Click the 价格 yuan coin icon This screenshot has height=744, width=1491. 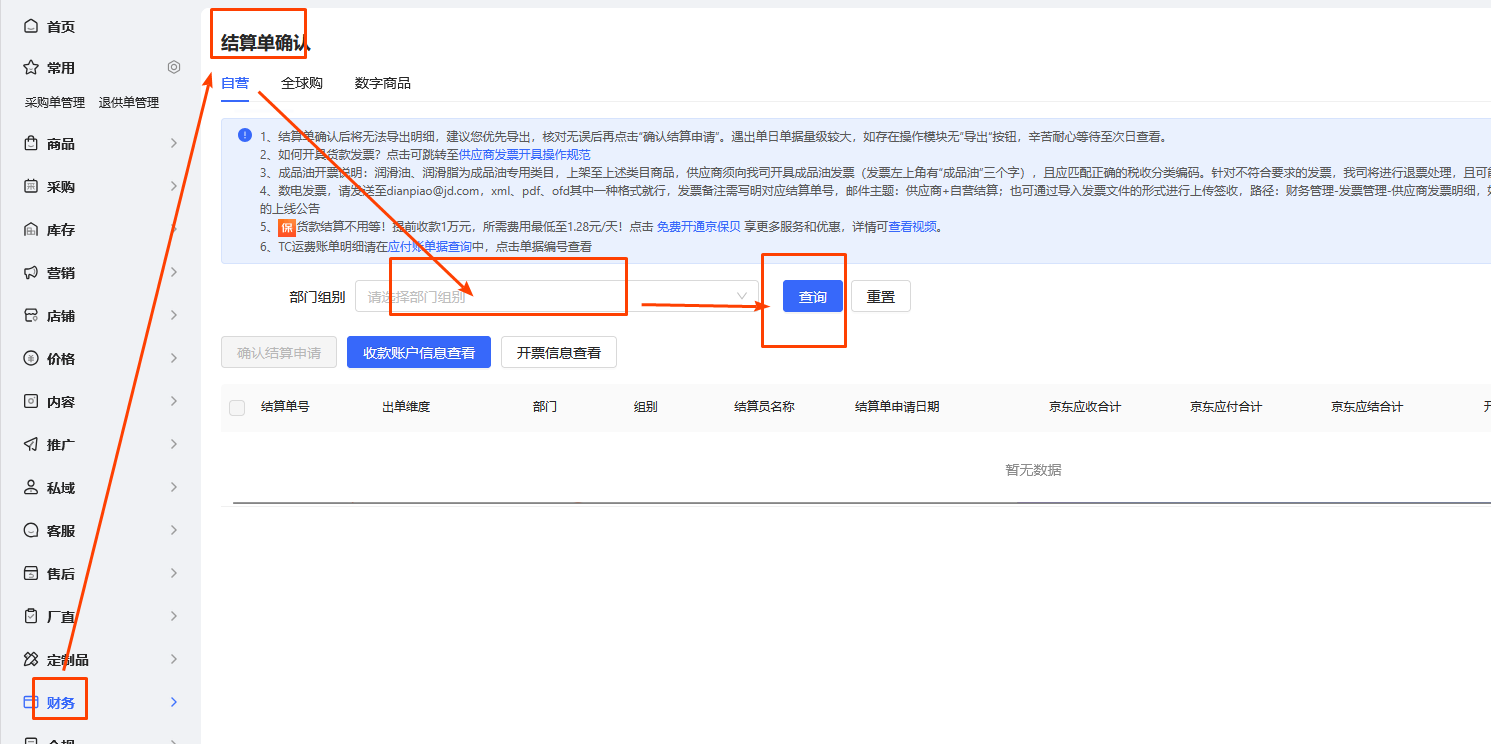31,359
